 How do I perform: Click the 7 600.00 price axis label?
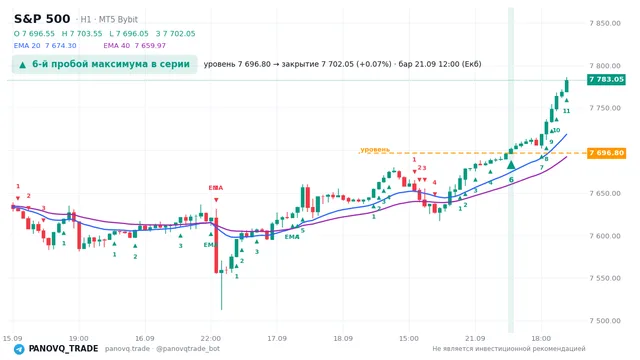pyautogui.click(x=605, y=236)
